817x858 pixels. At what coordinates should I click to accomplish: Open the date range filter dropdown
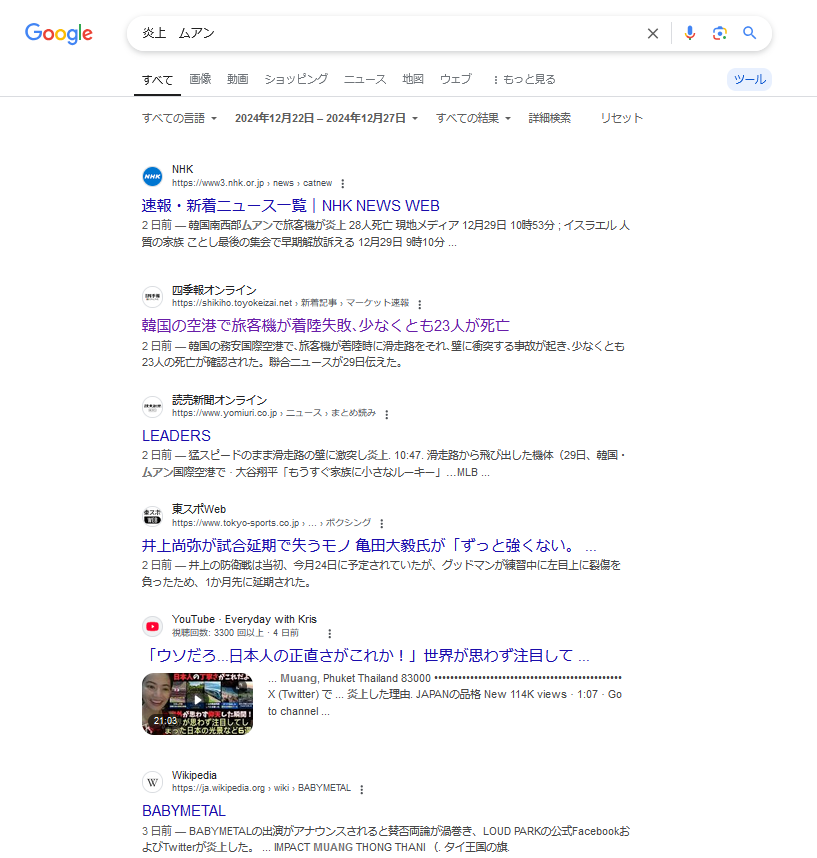click(x=326, y=118)
